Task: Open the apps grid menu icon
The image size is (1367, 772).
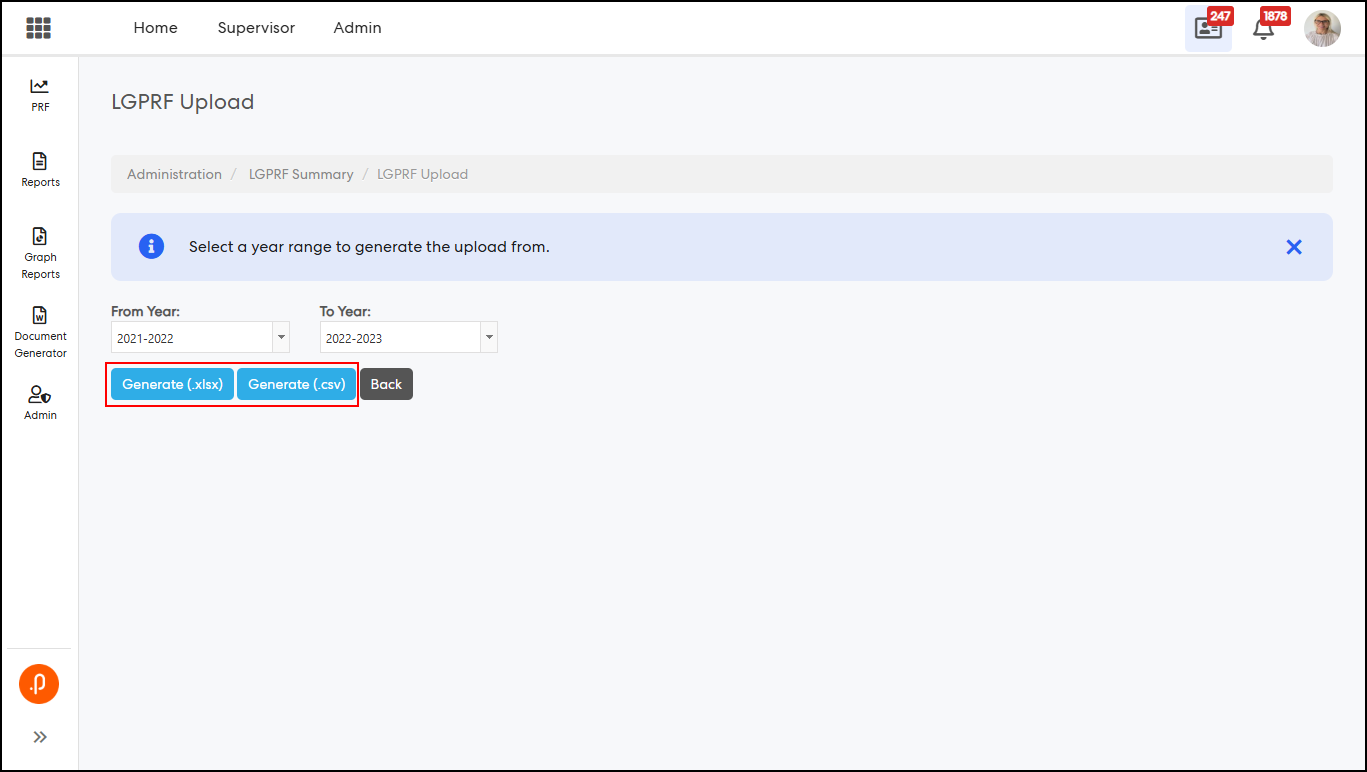Action: pos(39,28)
